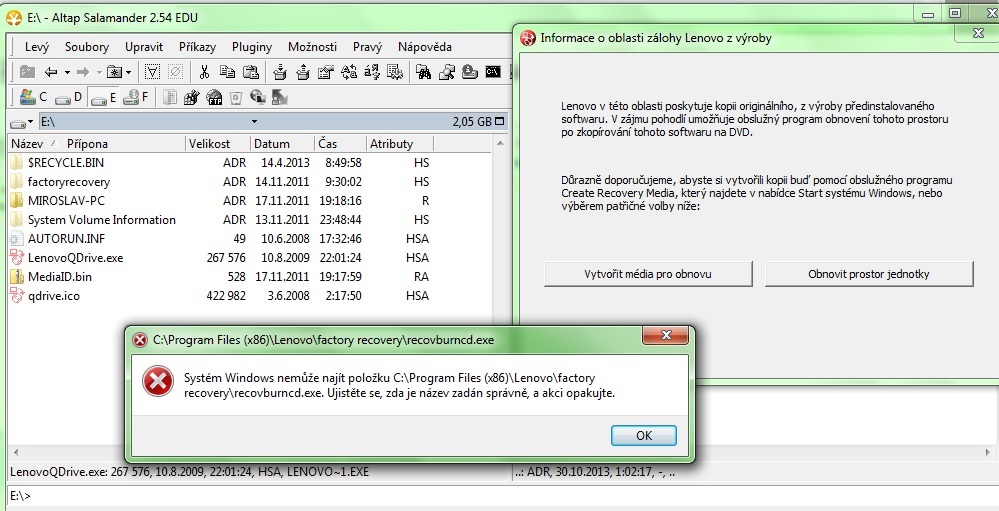Click the recycle bin drive bar icon
The height and width of the screenshot is (511, 999).
click(236, 97)
